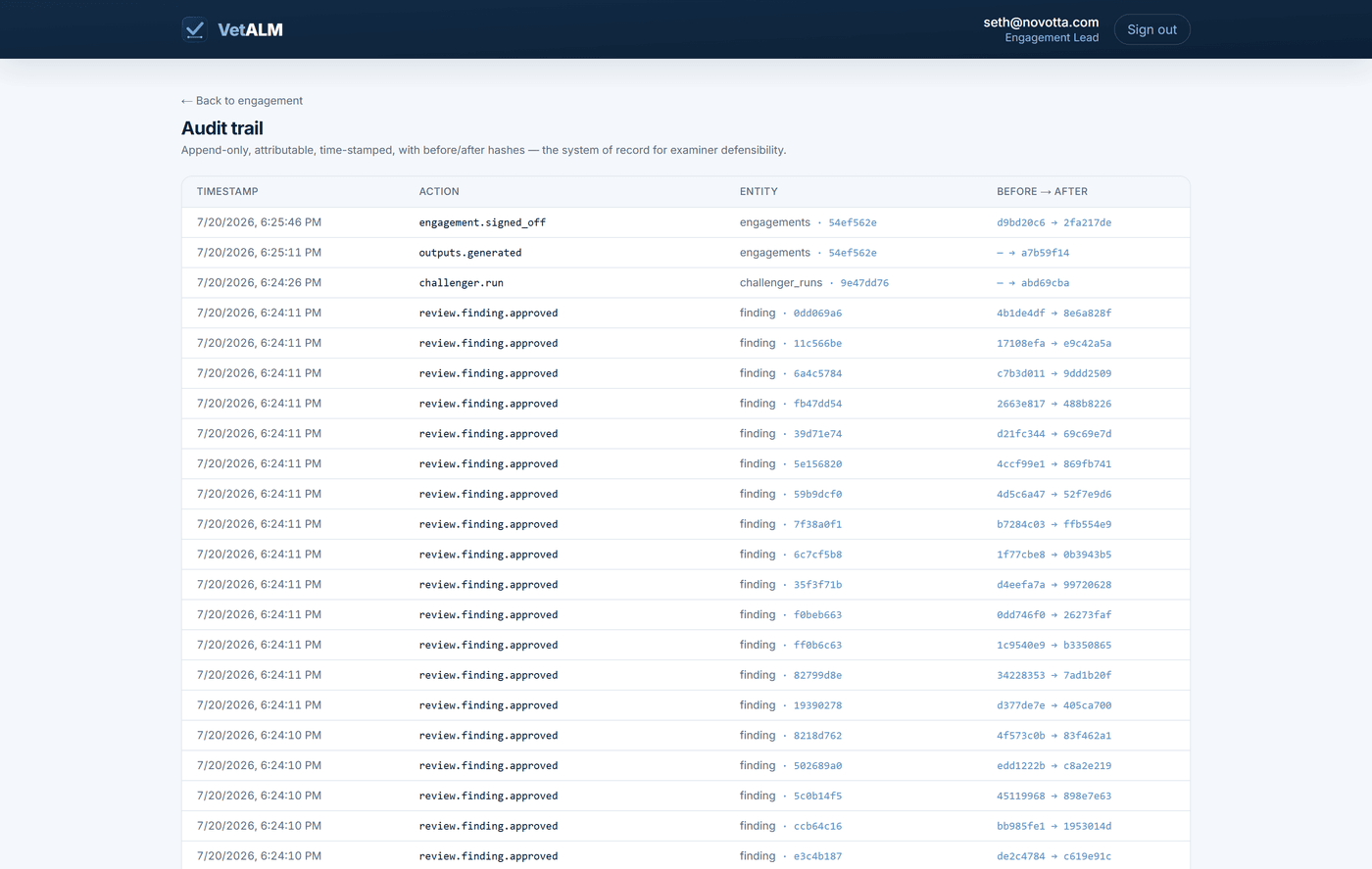Image resolution: width=1372 pixels, height=869 pixels.
Task: Click hash pair 4b1de4df → 8e6a828f
Action: coord(1053,314)
